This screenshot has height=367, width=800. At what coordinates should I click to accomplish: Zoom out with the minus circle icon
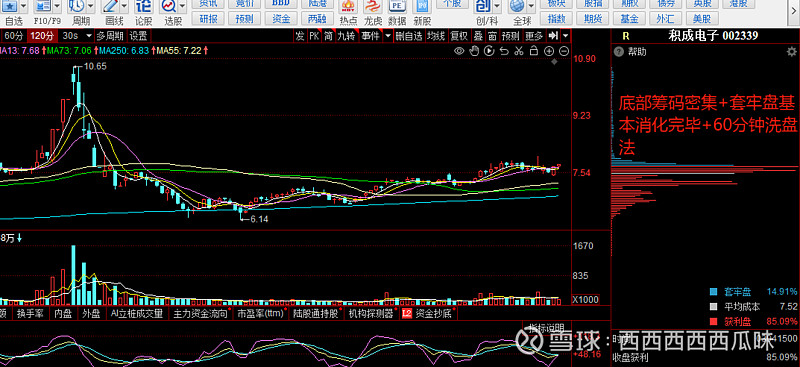pos(564,51)
